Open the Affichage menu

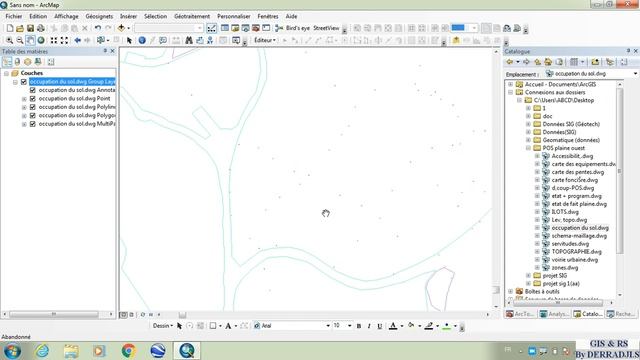66,16
